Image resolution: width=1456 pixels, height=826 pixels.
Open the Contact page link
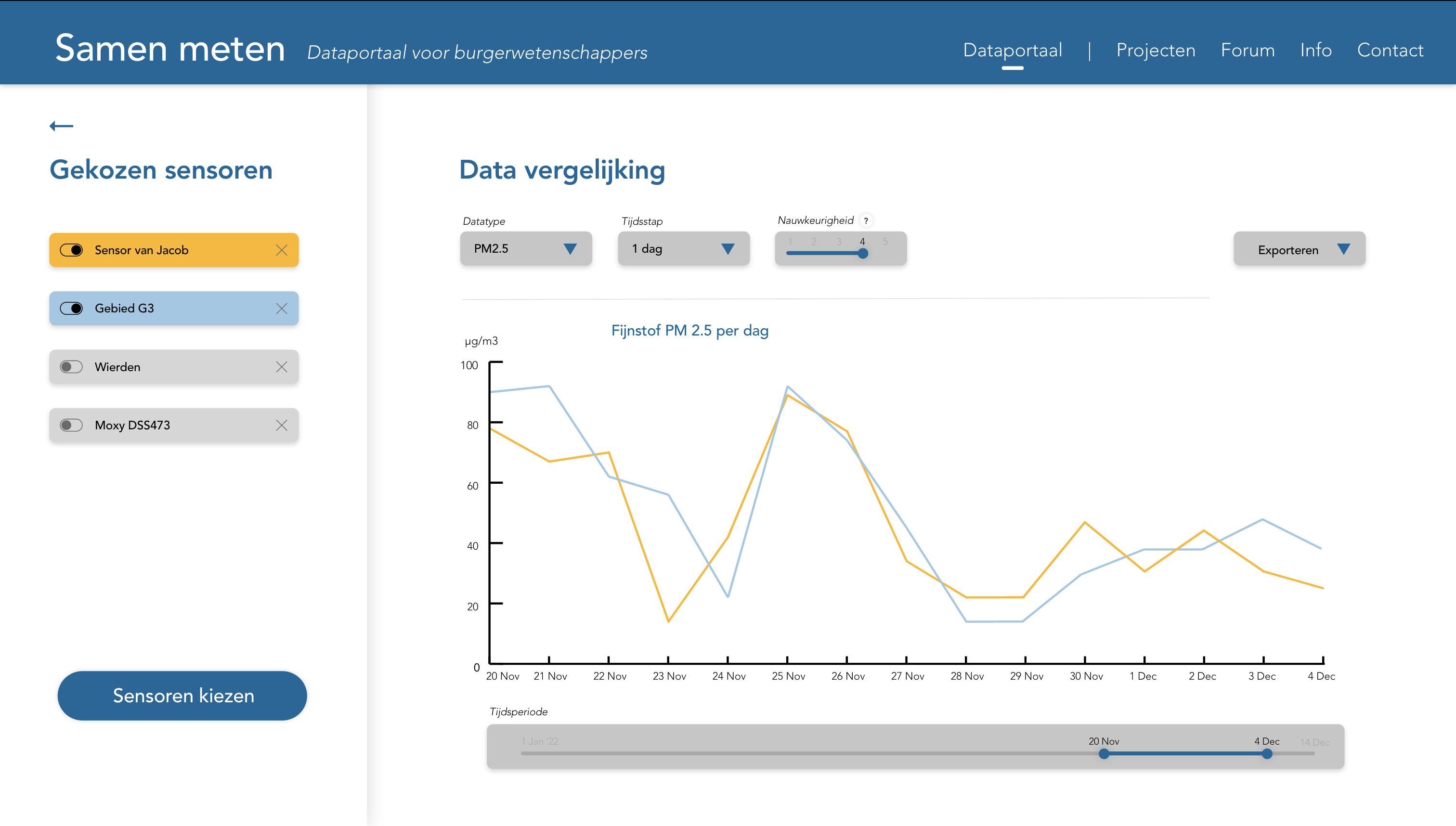coord(1390,50)
